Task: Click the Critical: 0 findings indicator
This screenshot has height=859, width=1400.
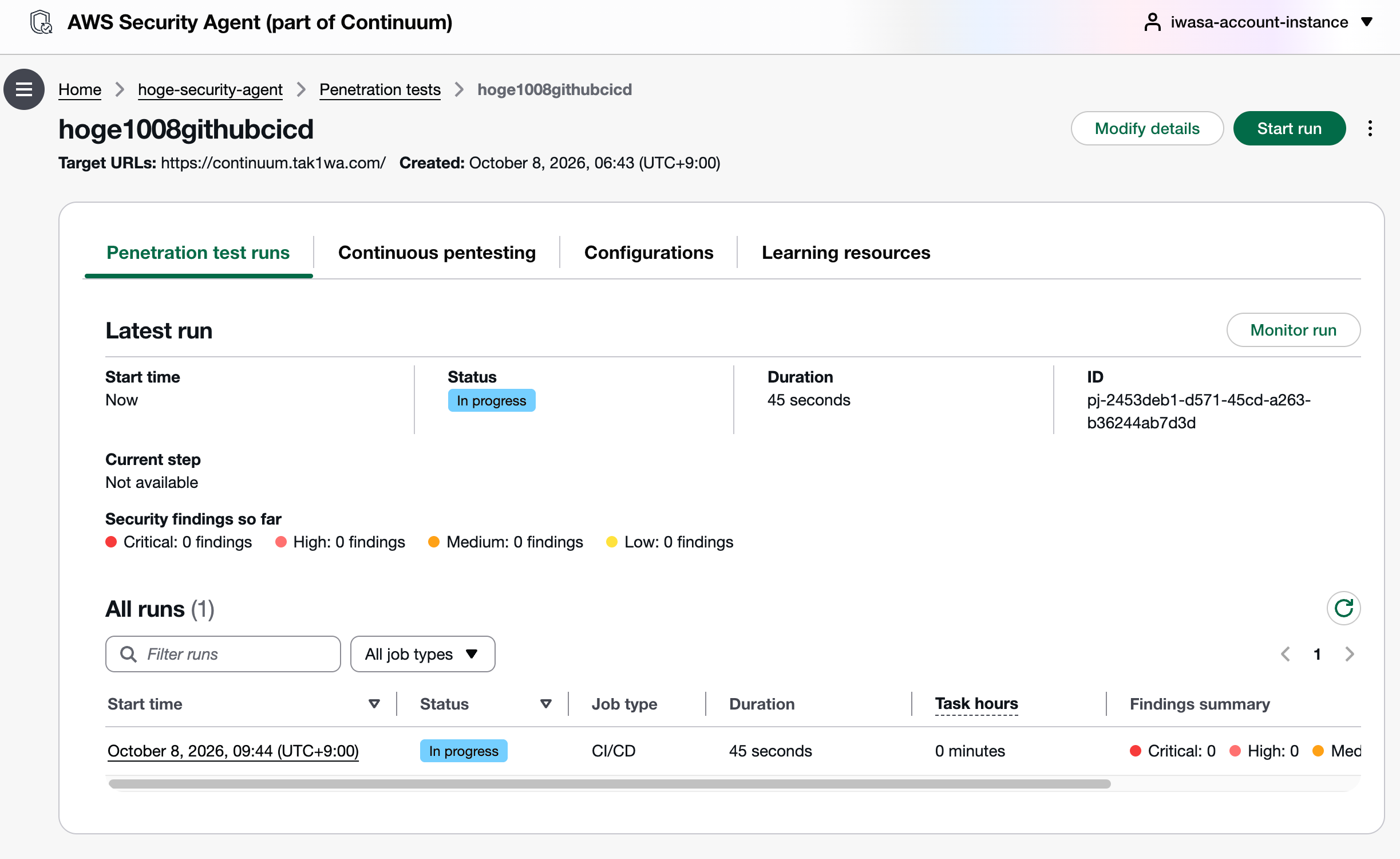Action: pyautogui.click(x=179, y=542)
